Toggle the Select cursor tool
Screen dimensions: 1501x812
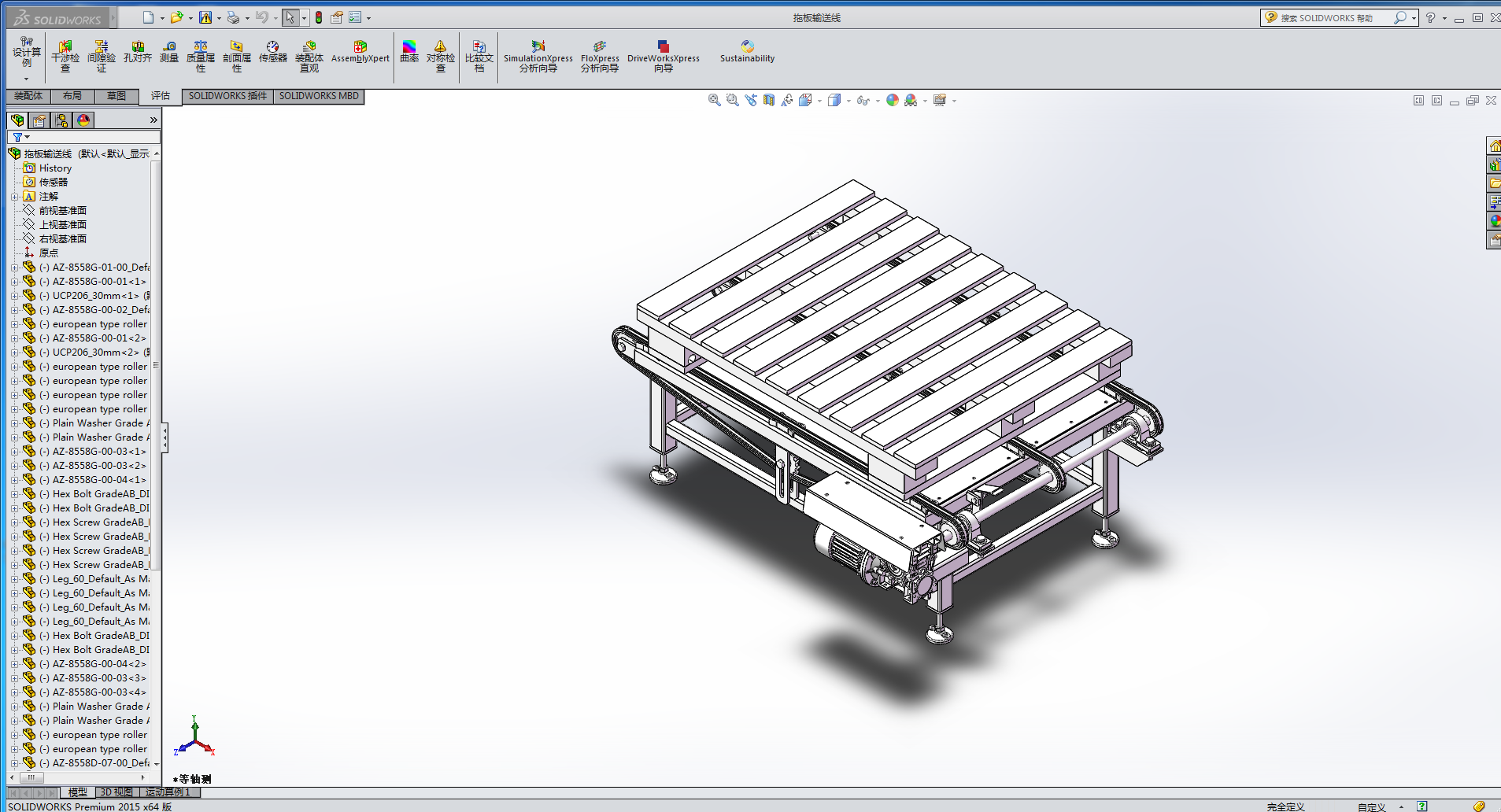(290, 17)
